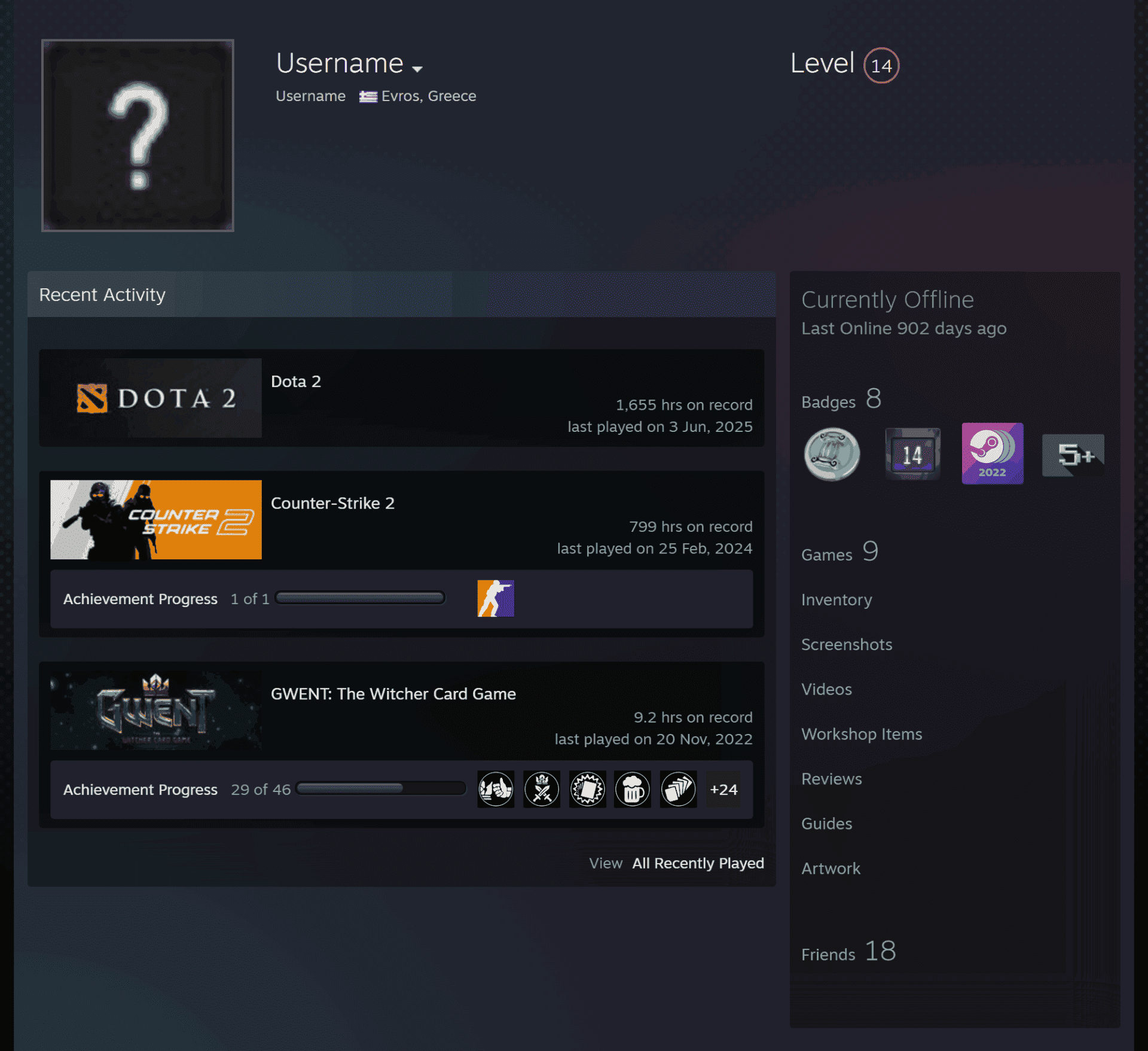The height and width of the screenshot is (1051, 1148).
Task: Open the Friends 18 link
Action: coord(848,952)
